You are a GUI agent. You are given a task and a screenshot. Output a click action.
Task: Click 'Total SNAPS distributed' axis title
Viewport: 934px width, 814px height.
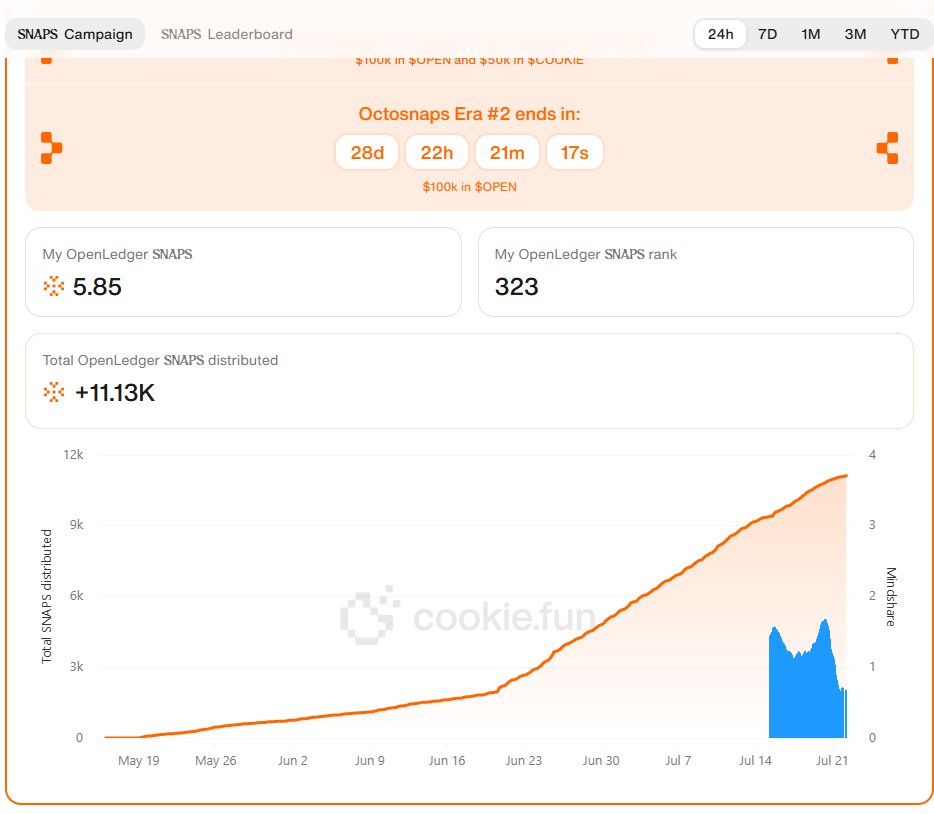(46, 596)
